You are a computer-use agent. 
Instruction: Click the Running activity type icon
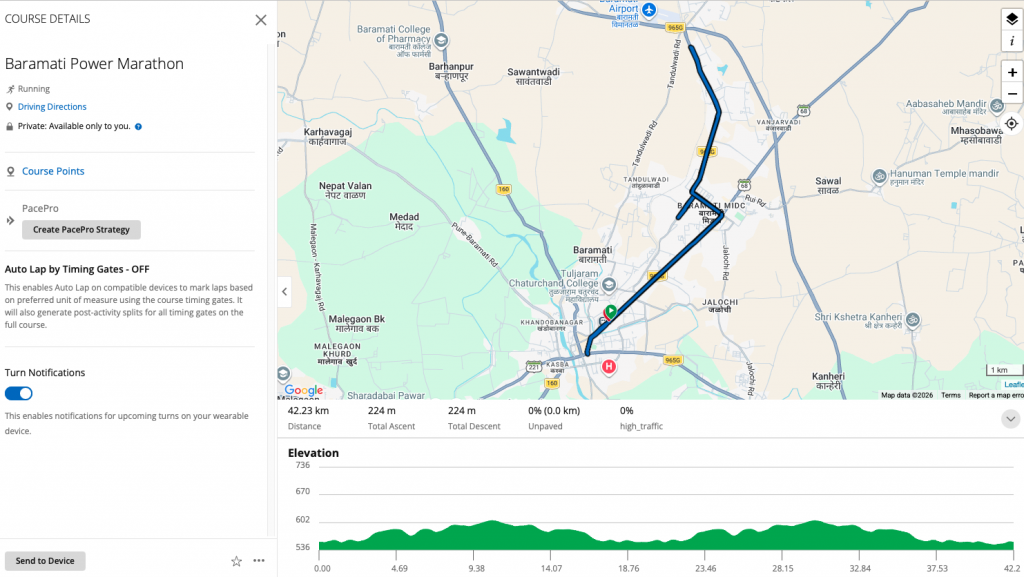pyautogui.click(x=10, y=89)
